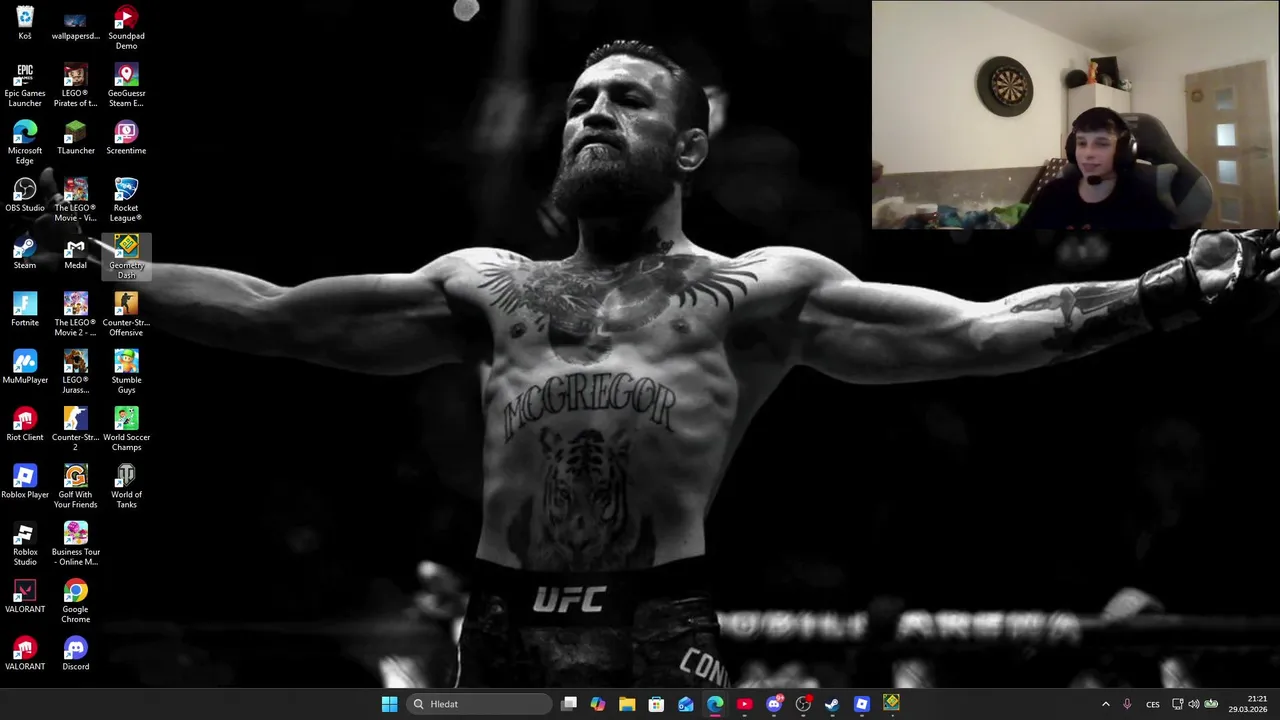Select the Medal desktop shortcut

(76, 253)
